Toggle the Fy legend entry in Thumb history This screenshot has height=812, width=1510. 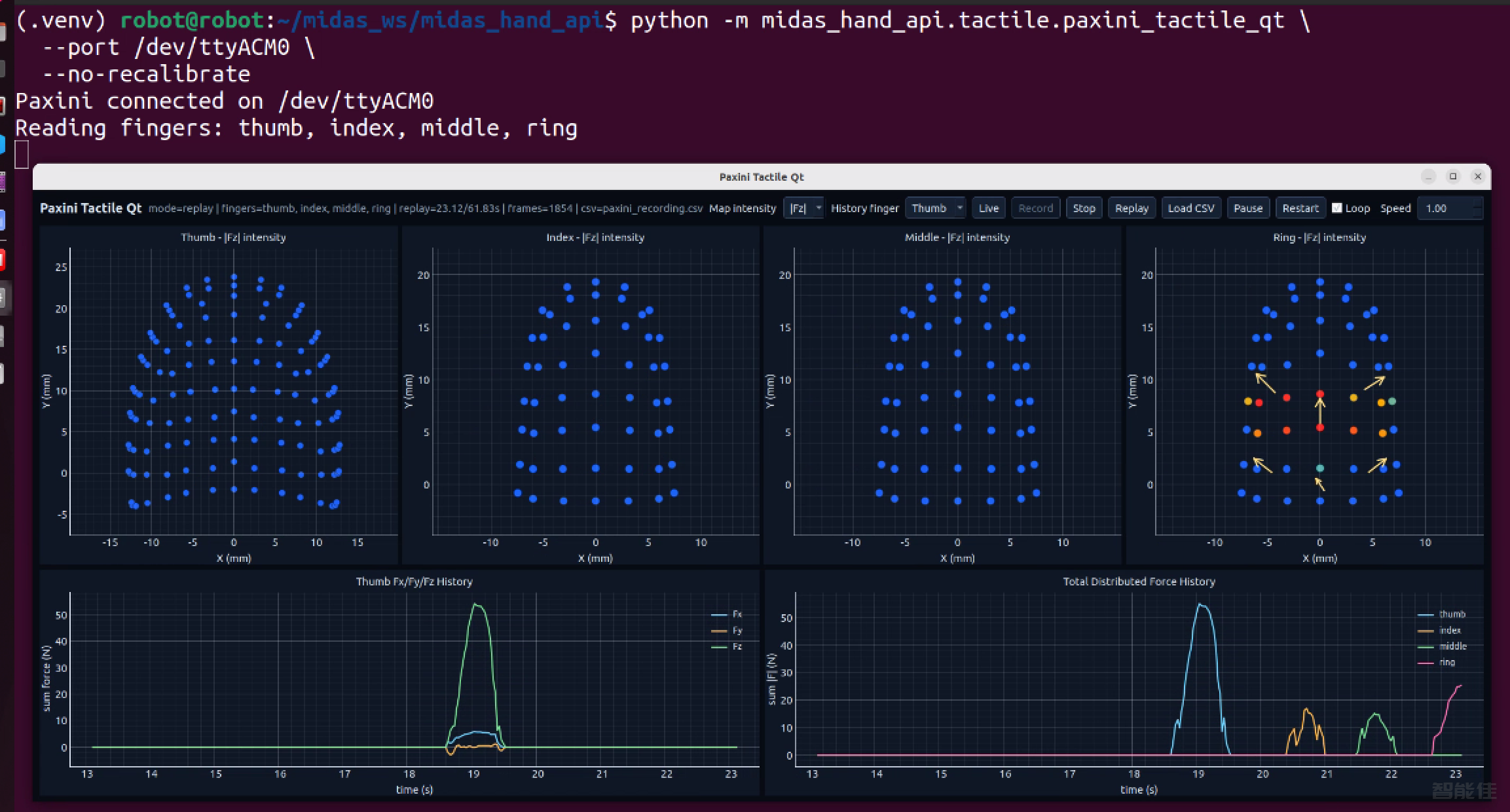click(x=727, y=631)
